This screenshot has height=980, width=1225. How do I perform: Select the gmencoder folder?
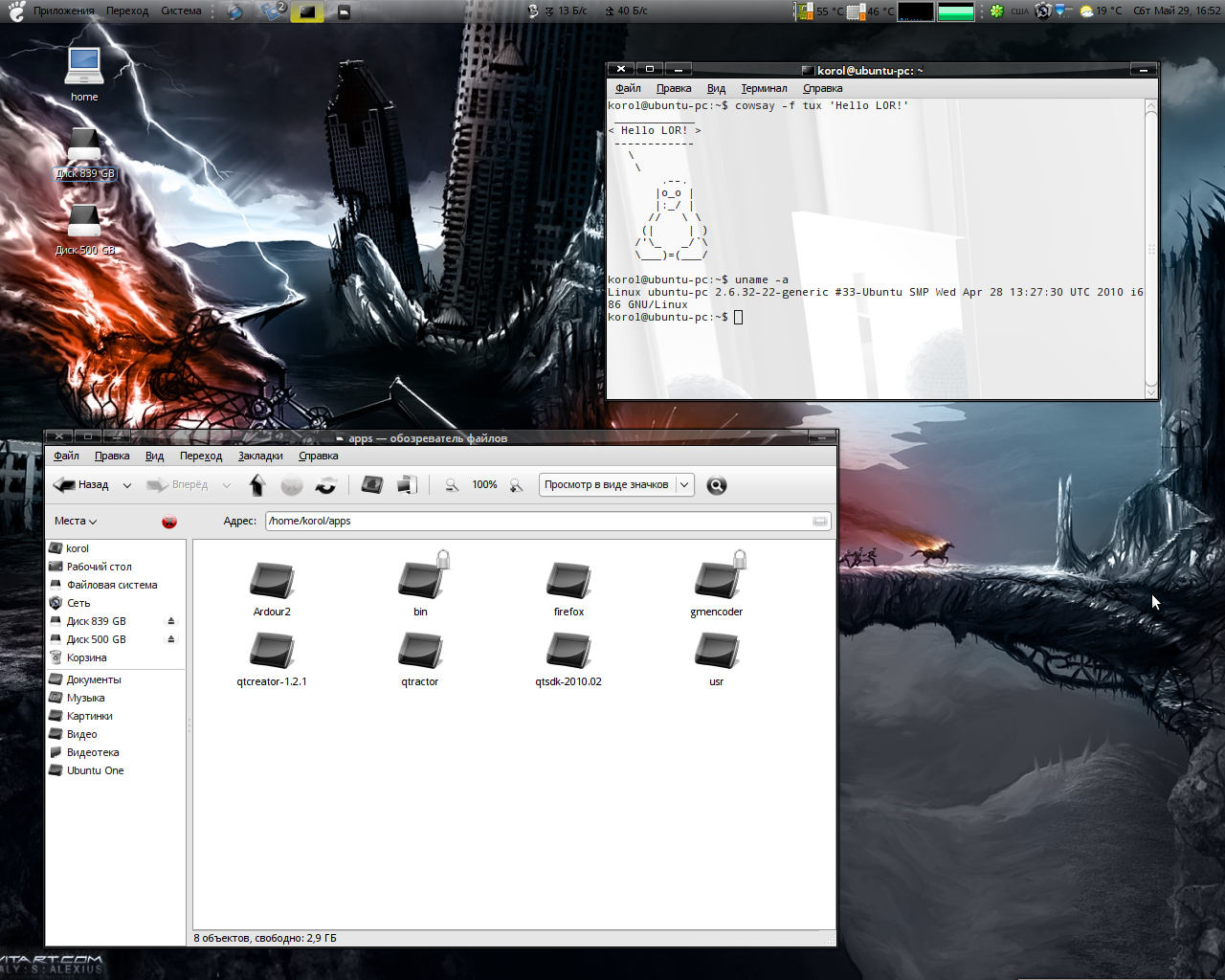[x=717, y=579]
